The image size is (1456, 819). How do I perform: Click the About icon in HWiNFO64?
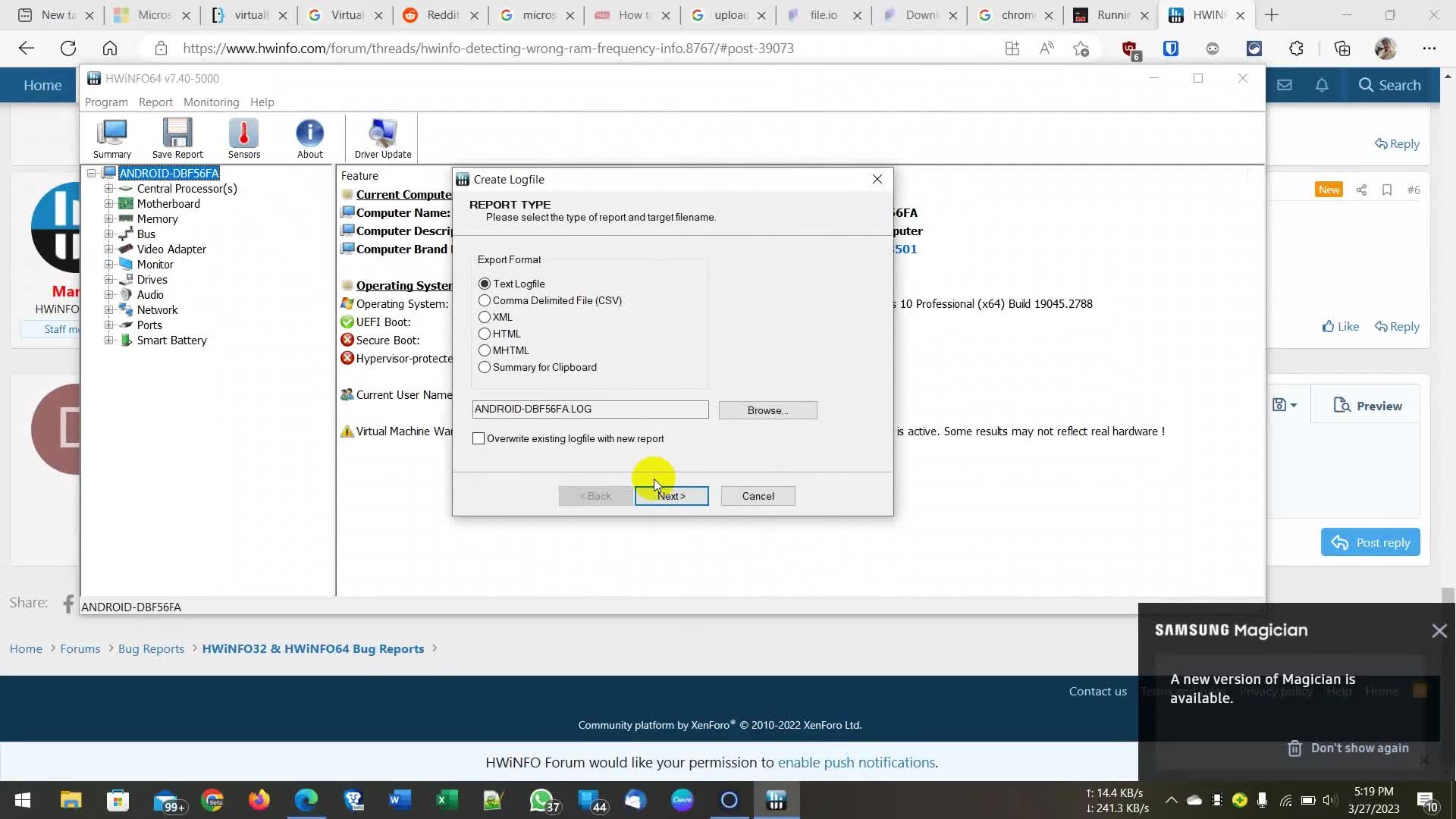pyautogui.click(x=309, y=138)
